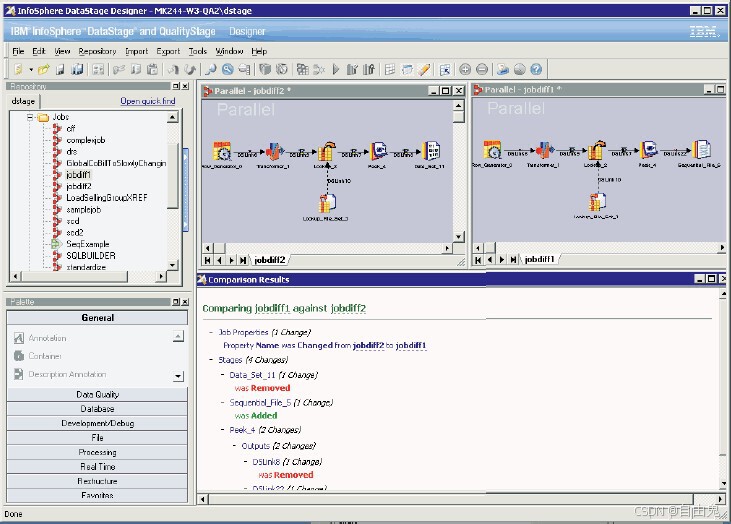Open the Tools menu
The image size is (731, 524).
click(x=198, y=51)
